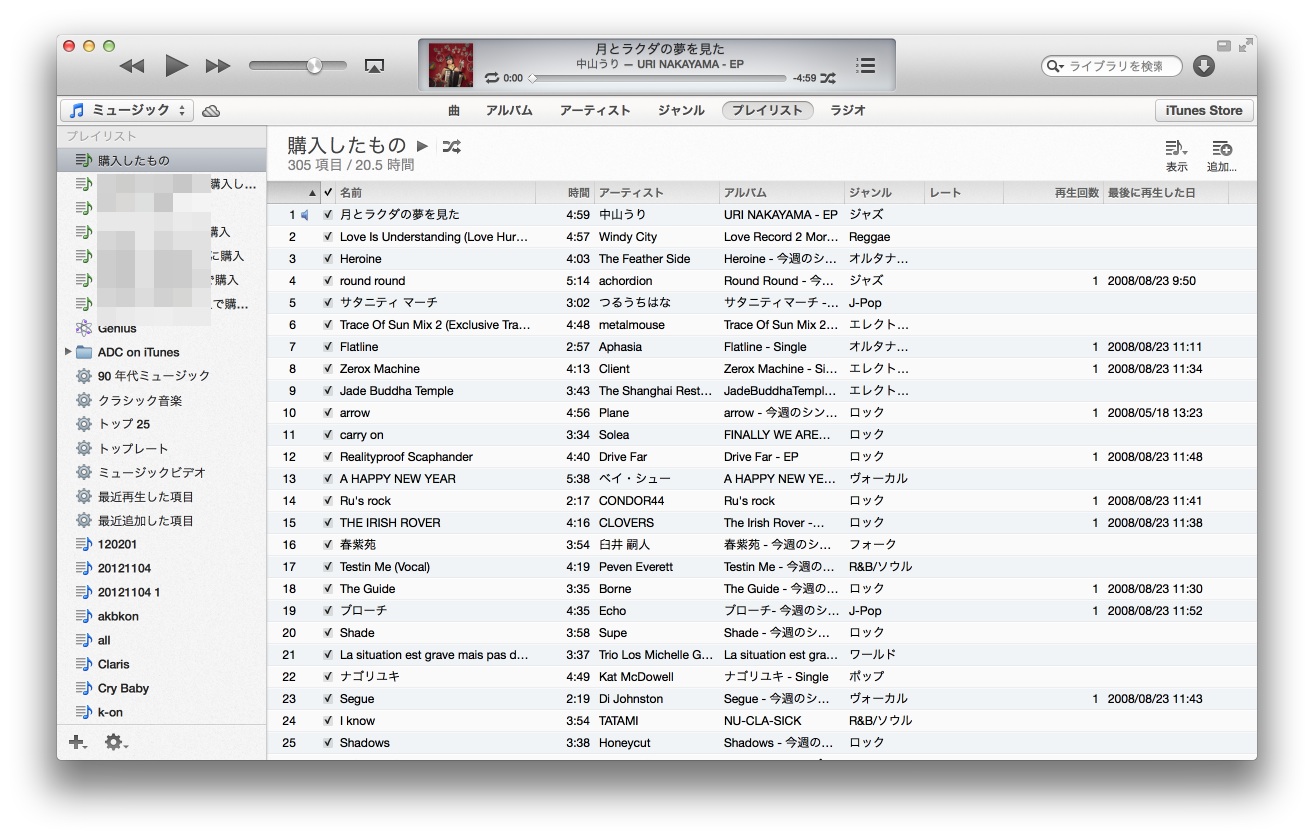Viewport: 1314px width, 839px height.
Task: Open the downloads arrow icon
Action: (x=1204, y=66)
